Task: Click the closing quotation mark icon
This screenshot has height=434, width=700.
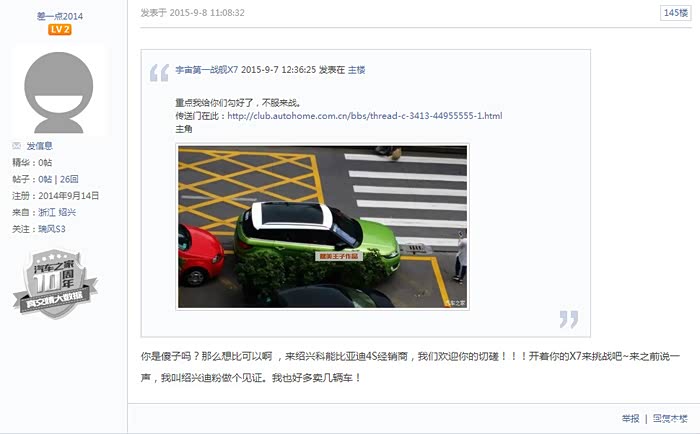Action: tap(569, 319)
